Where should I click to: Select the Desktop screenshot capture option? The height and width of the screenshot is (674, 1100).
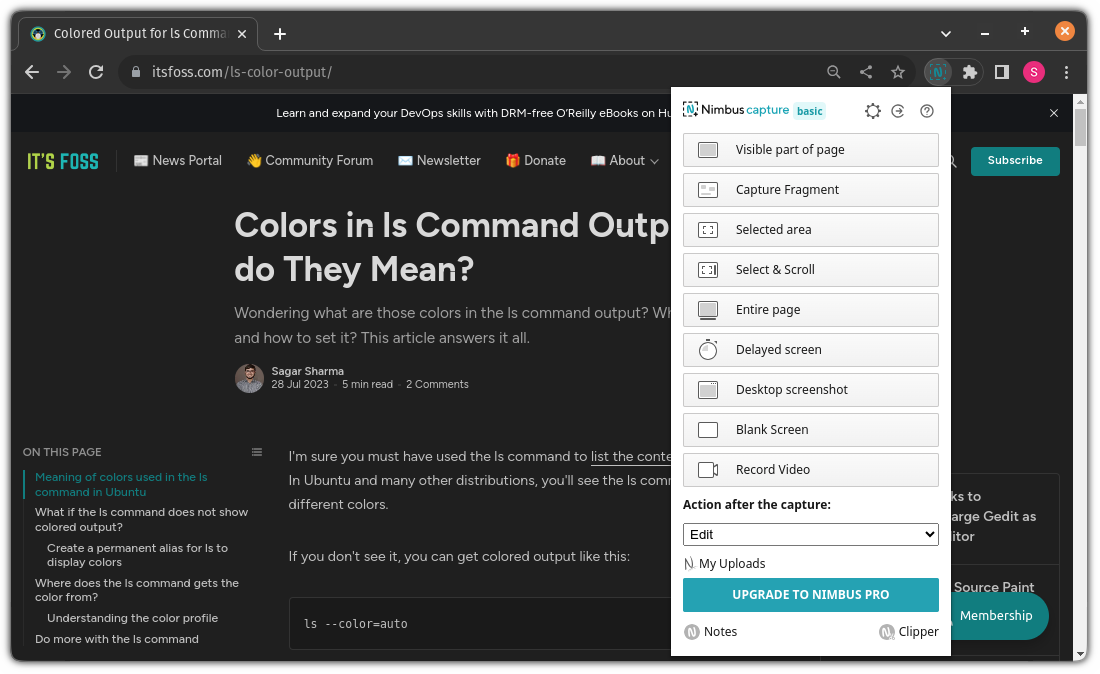tap(810, 389)
